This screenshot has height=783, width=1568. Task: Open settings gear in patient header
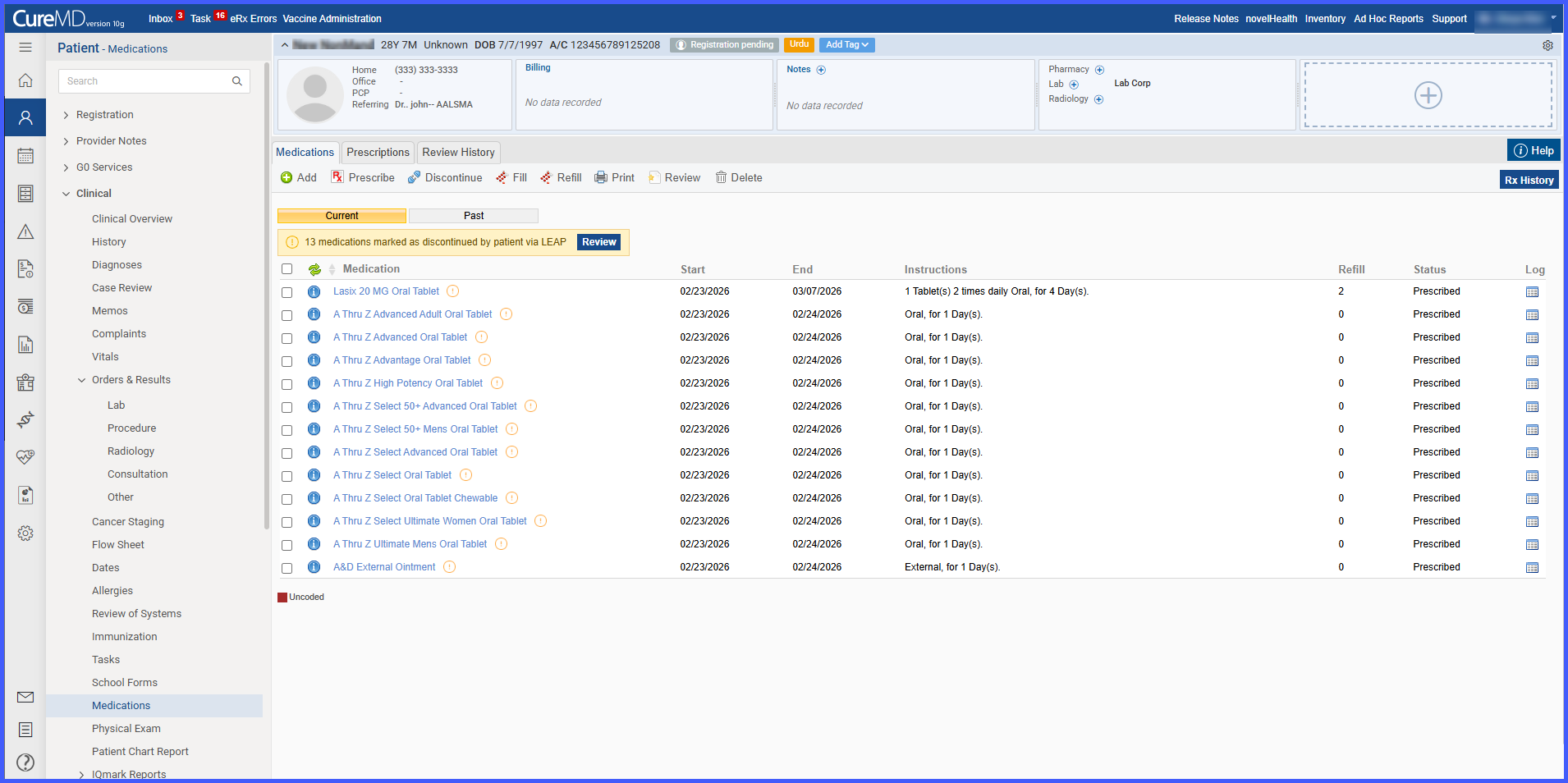pyautogui.click(x=1547, y=45)
